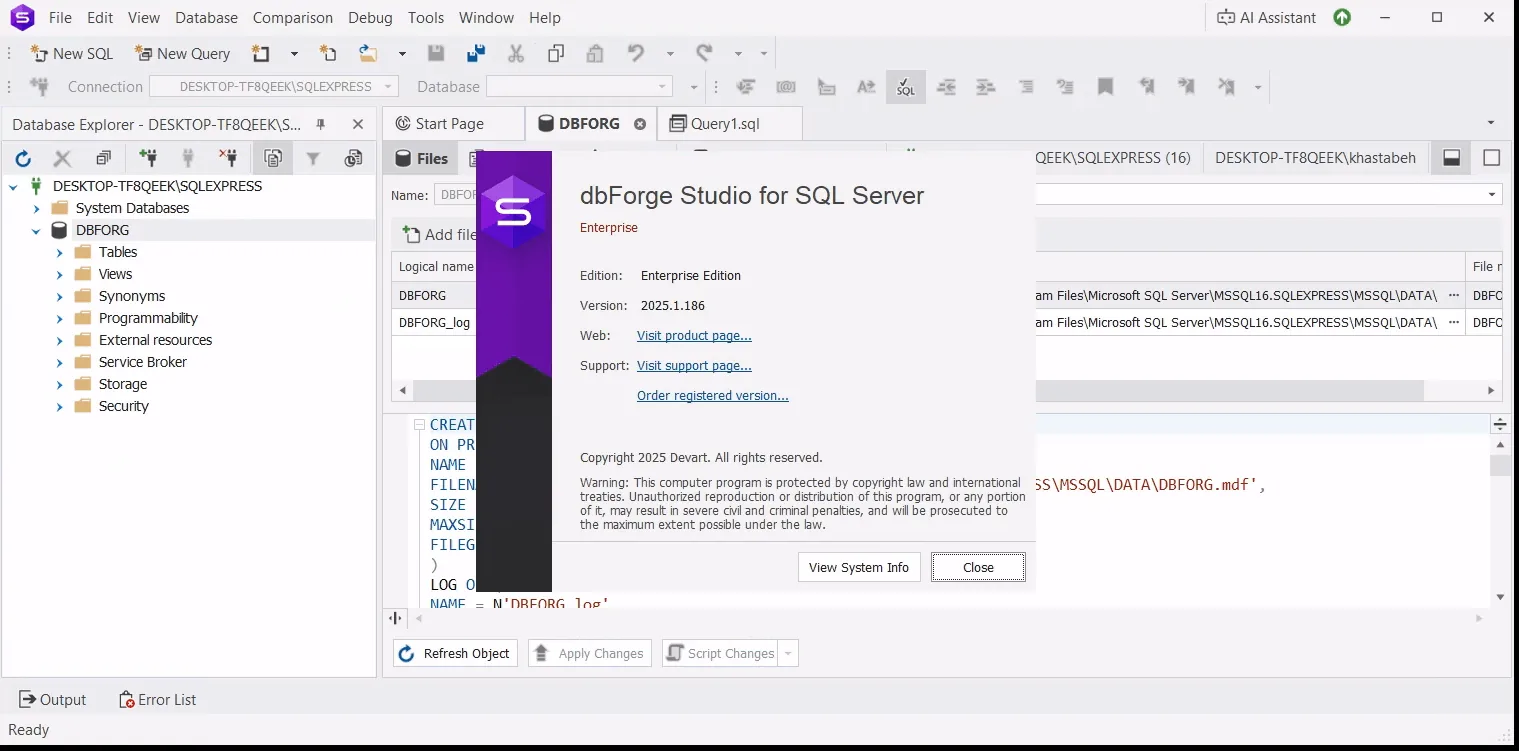Select the Files tab in the DBFORG editor

coord(422,158)
